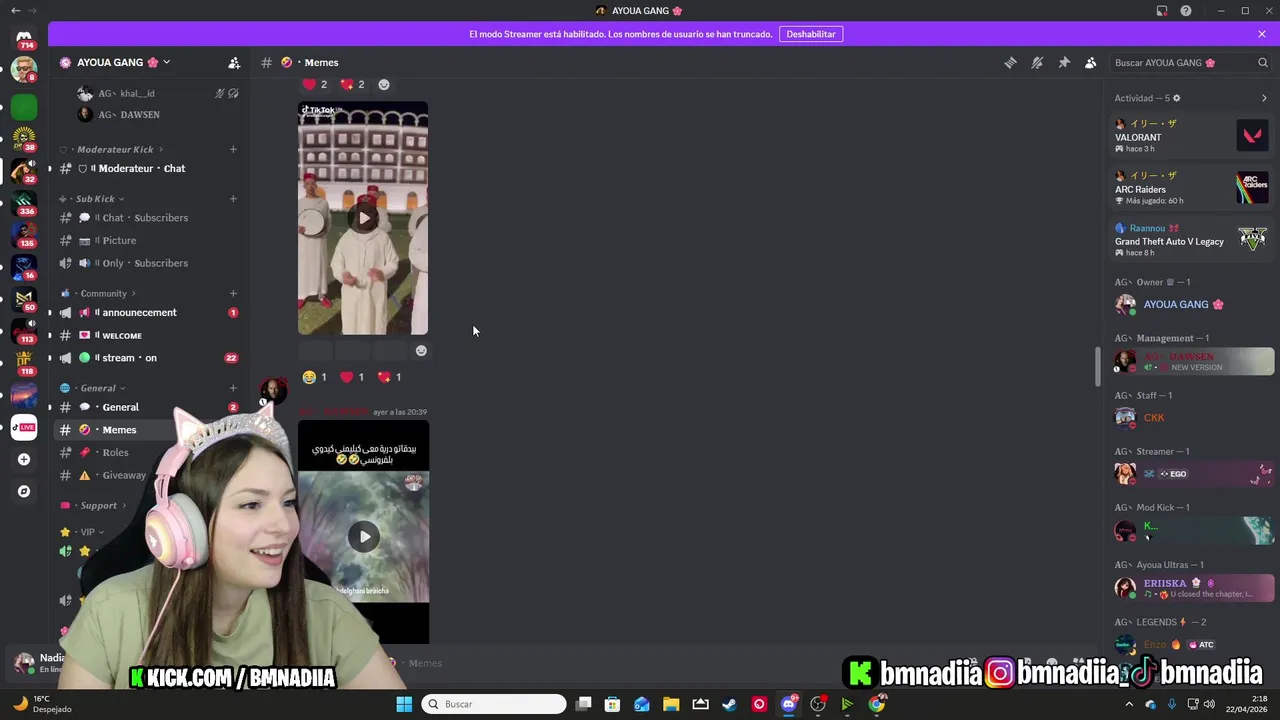Add channel to Community category with plus

[x=233, y=294]
